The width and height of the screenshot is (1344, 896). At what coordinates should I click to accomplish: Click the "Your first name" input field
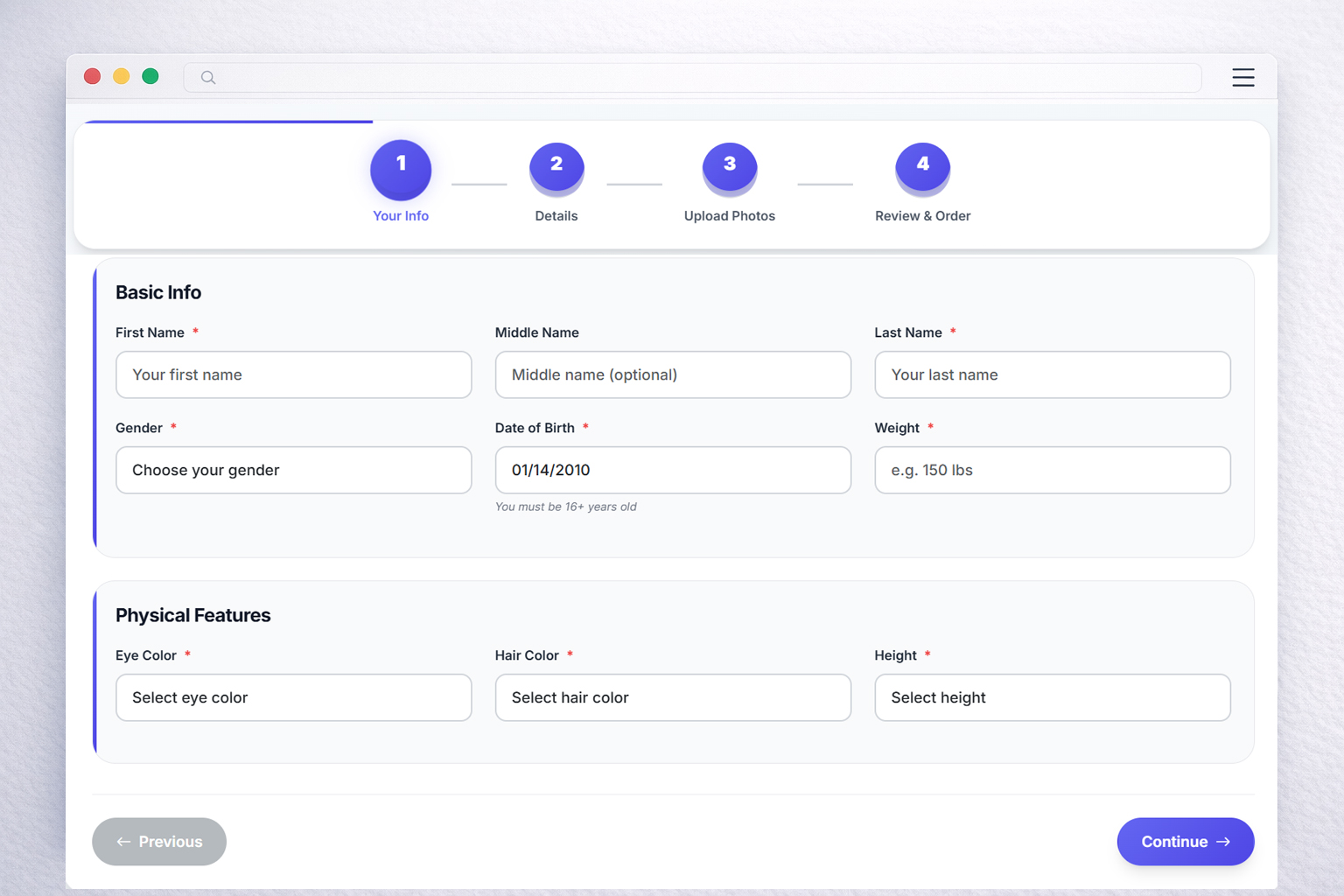point(293,374)
